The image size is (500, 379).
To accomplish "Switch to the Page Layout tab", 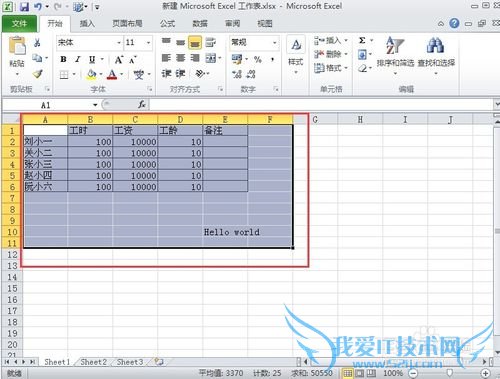I will (x=127, y=24).
